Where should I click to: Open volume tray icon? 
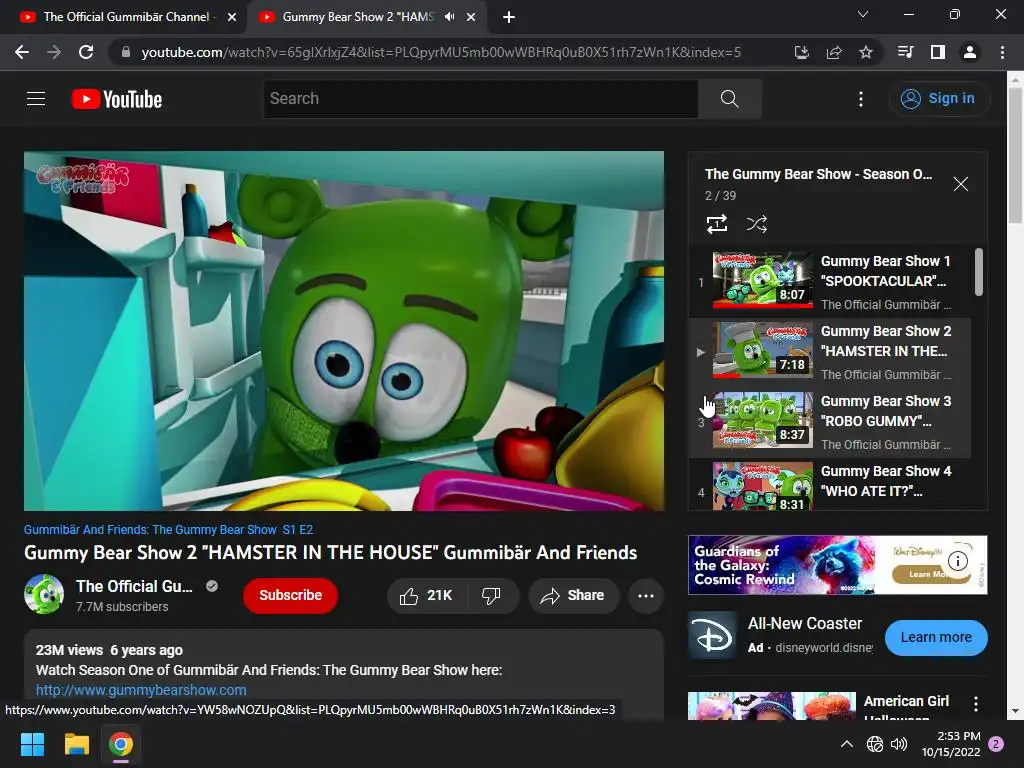(899, 744)
